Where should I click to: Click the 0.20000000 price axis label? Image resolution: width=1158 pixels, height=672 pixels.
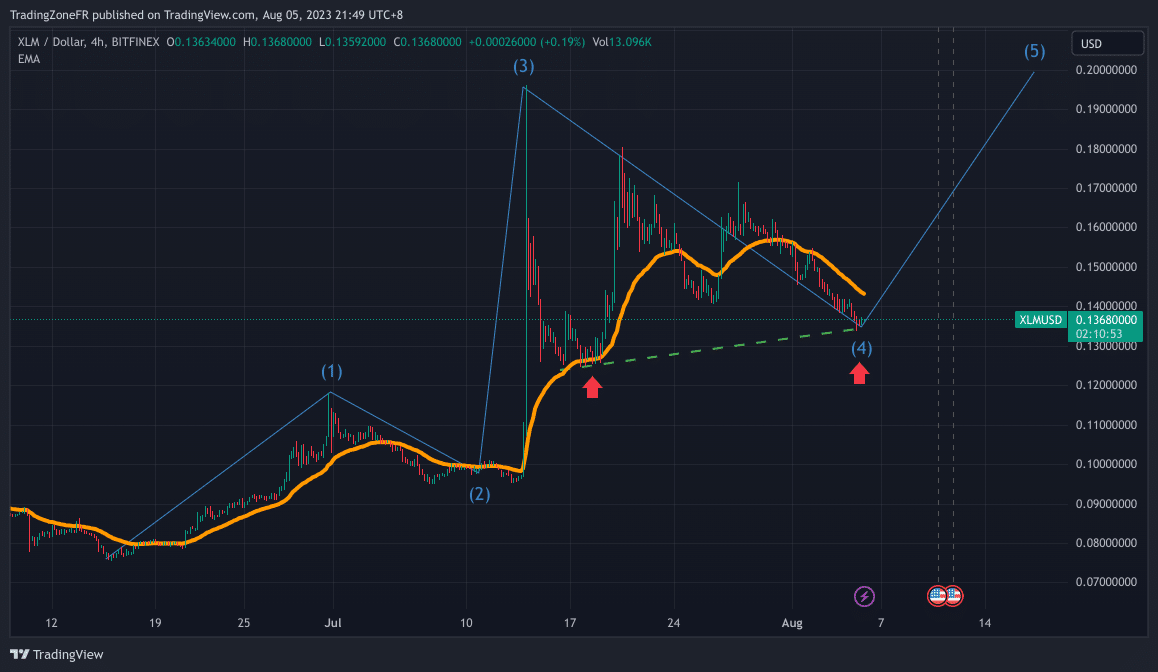(x=1106, y=70)
